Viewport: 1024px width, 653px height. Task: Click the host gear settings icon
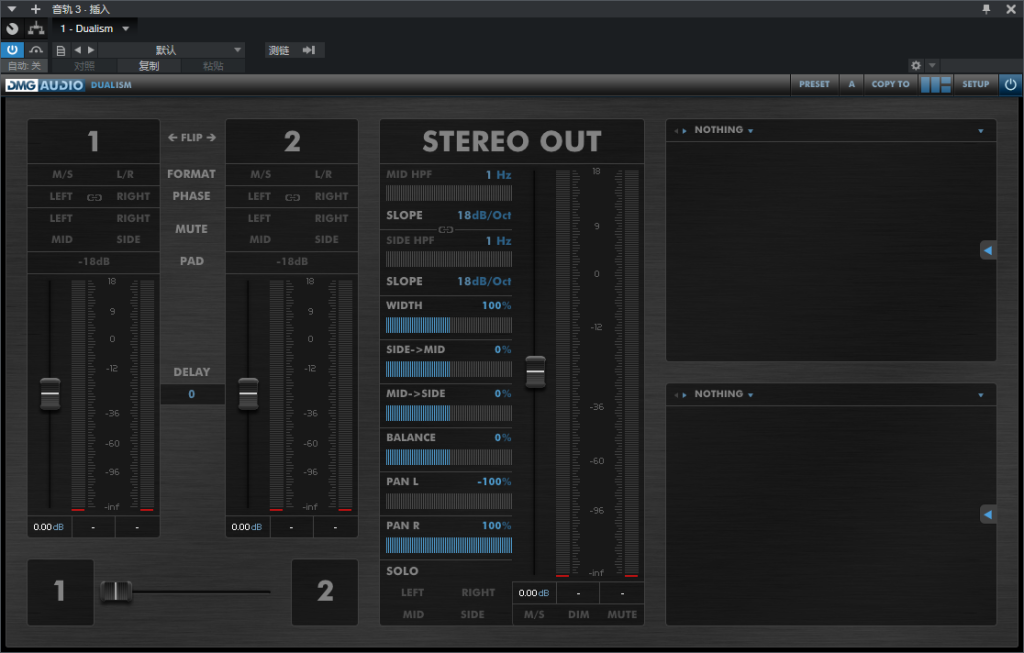(915, 65)
